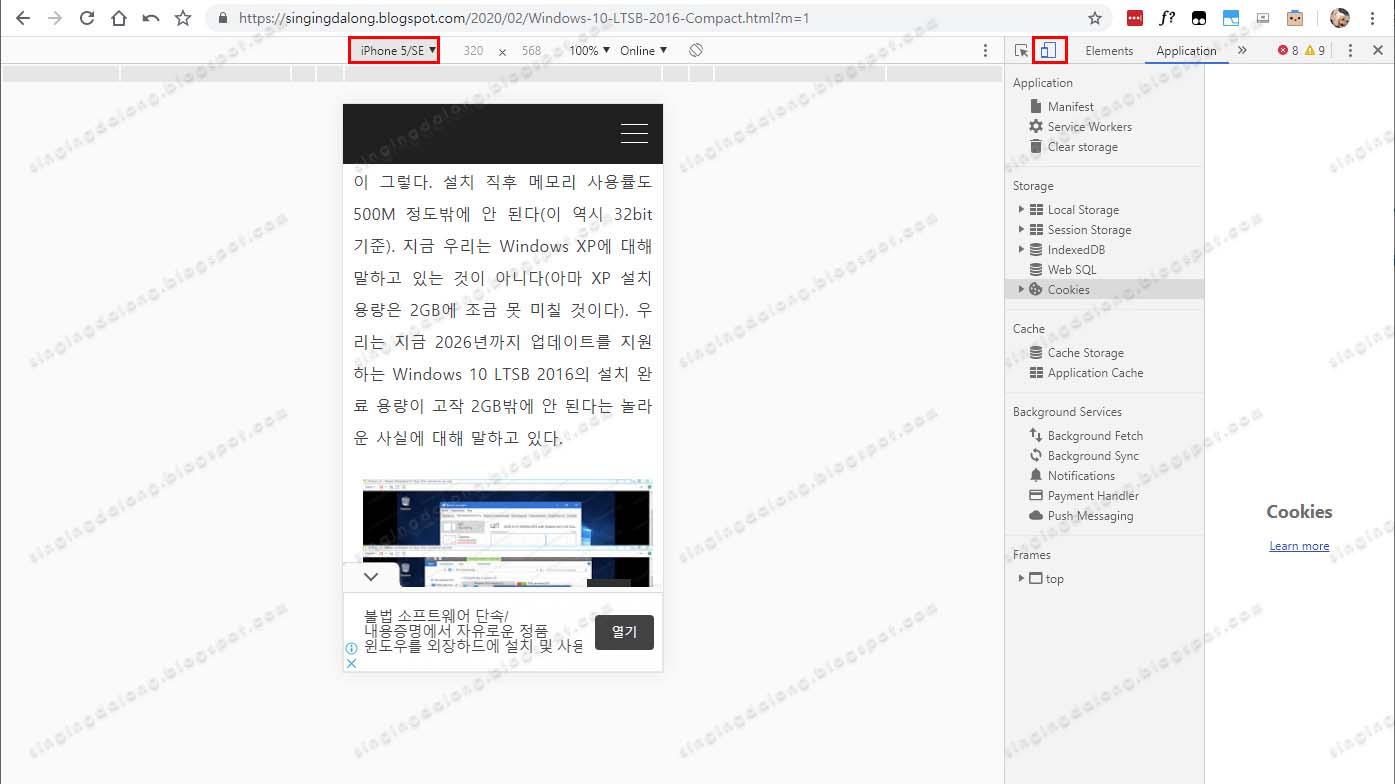Screen dimensions: 1395x784
Task: Click the Learn more link under Cookies
Action: tap(1299, 545)
